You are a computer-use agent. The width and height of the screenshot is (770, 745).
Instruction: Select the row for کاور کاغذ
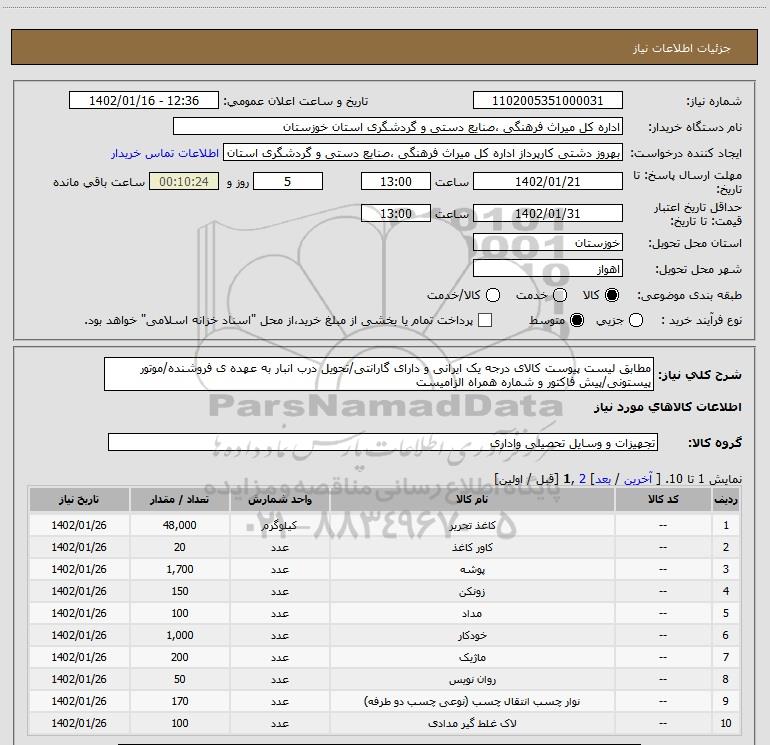[x=384, y=547]
